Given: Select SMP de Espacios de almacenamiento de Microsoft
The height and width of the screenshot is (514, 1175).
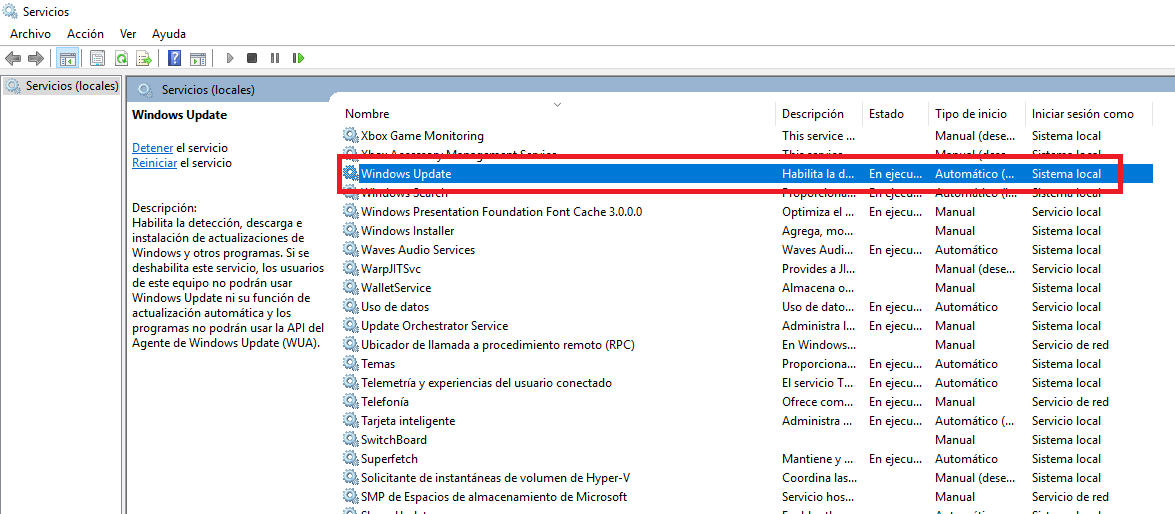Looking at the screenshot, I should [494, 497].
